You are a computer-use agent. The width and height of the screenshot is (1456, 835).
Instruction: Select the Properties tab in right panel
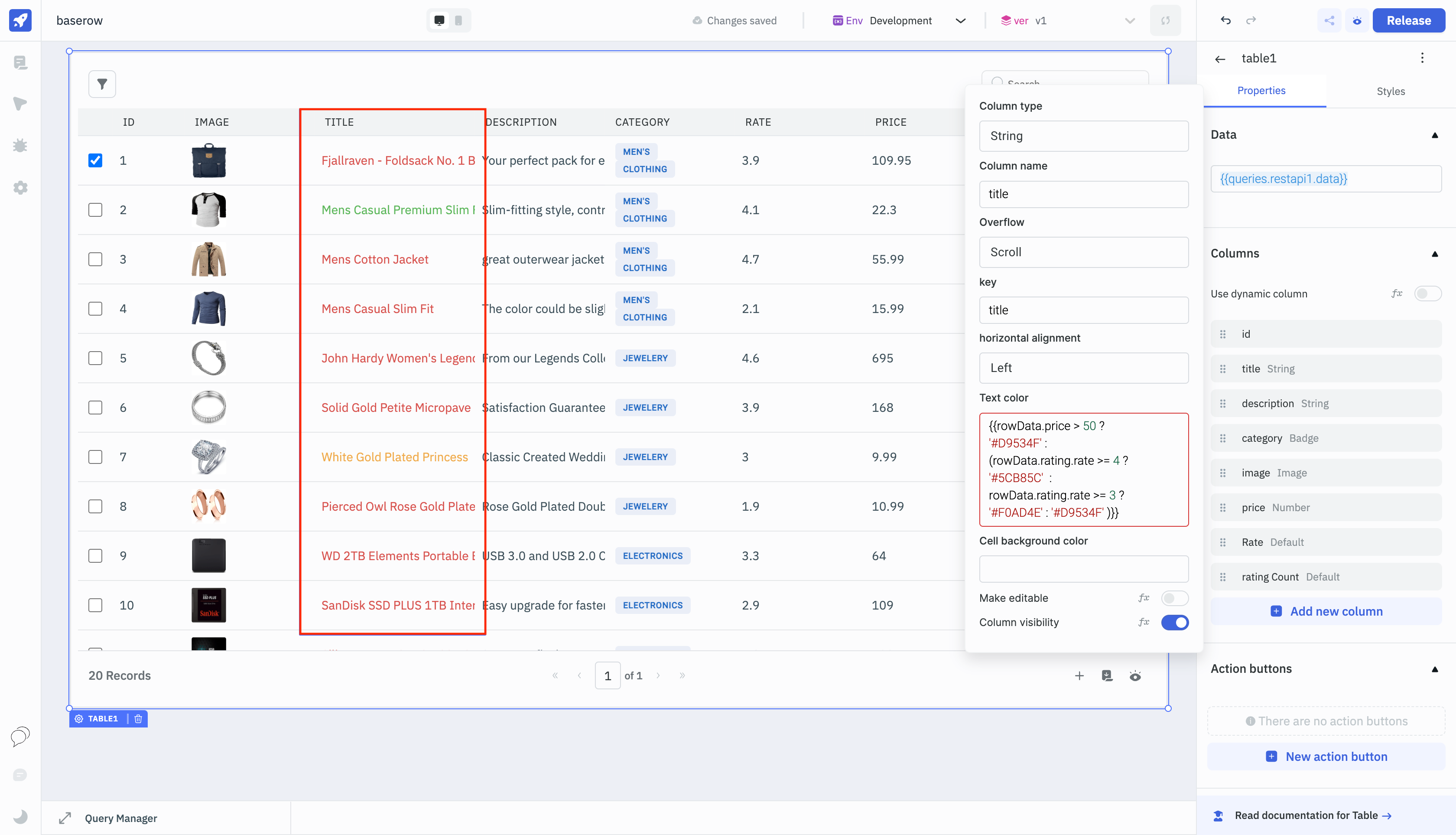point(1261,91)
